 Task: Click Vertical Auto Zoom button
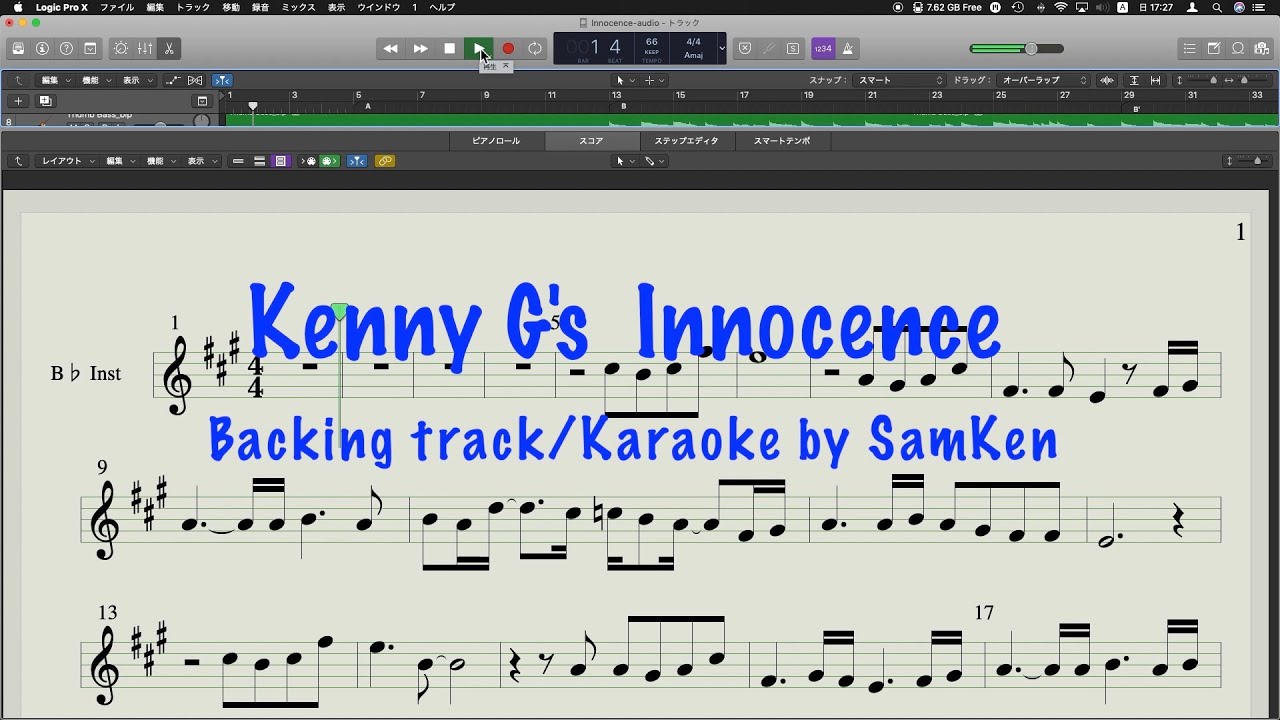click(1134, 80)
